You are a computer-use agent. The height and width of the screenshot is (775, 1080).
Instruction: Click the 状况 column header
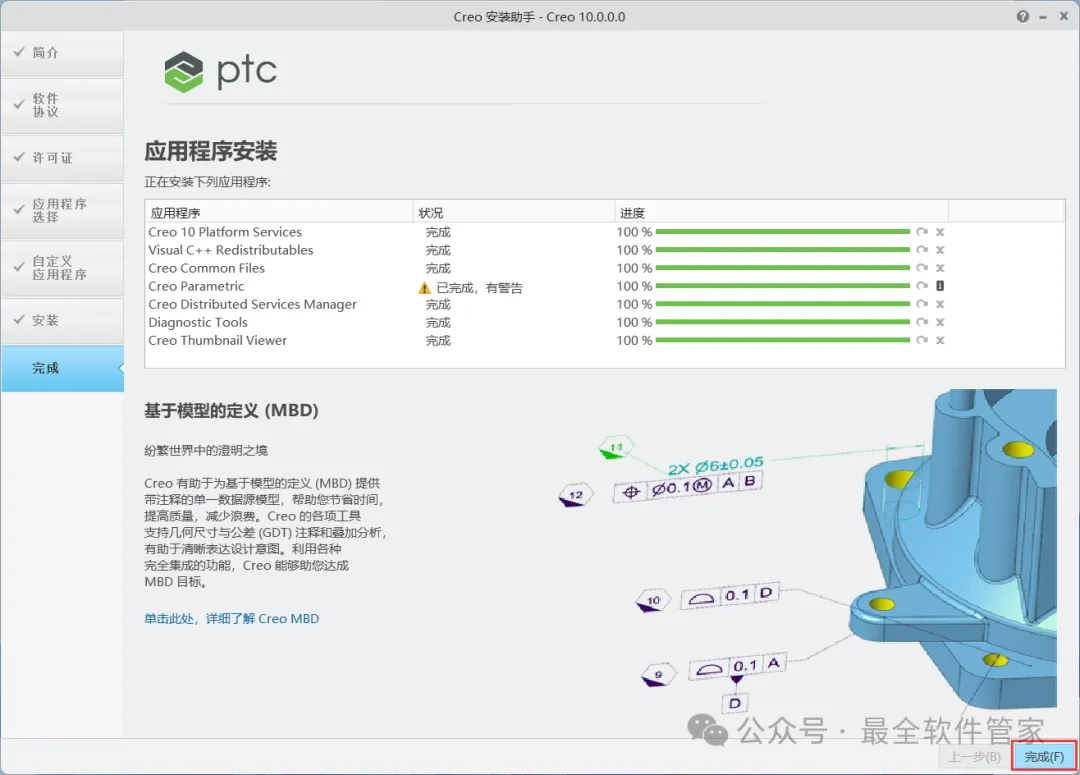[514, 213]
